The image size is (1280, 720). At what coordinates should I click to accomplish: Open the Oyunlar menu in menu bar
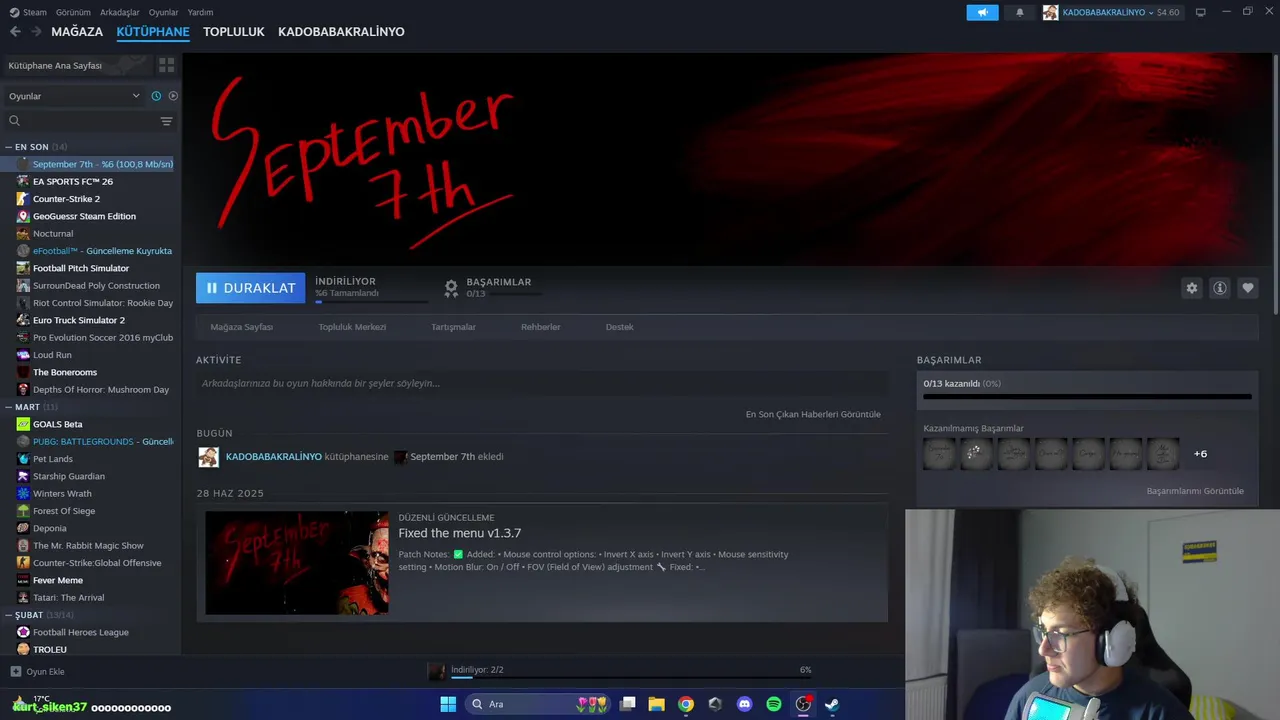pyautogui.click(x=163, y=12)
